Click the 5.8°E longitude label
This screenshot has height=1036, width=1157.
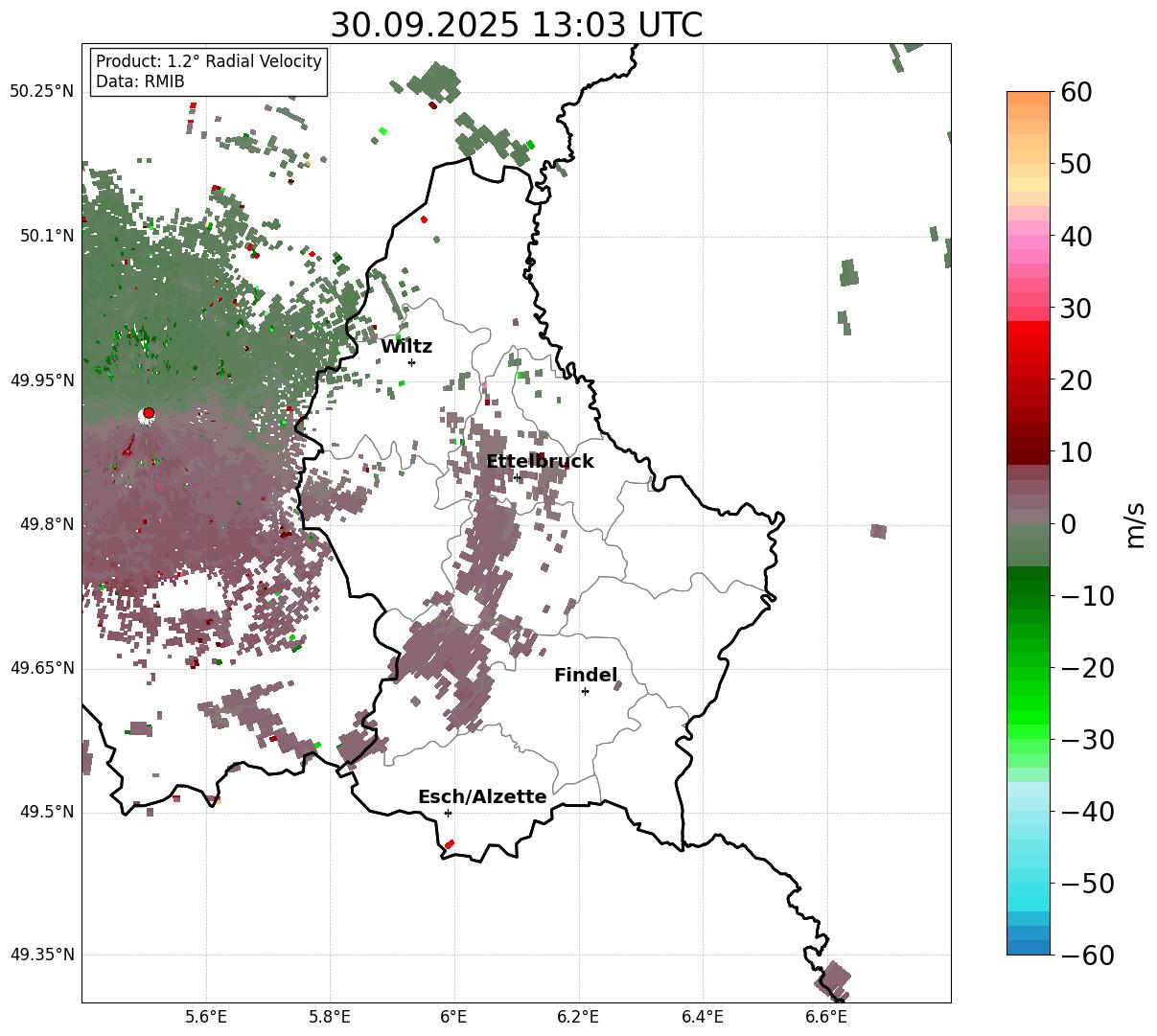330,1017
